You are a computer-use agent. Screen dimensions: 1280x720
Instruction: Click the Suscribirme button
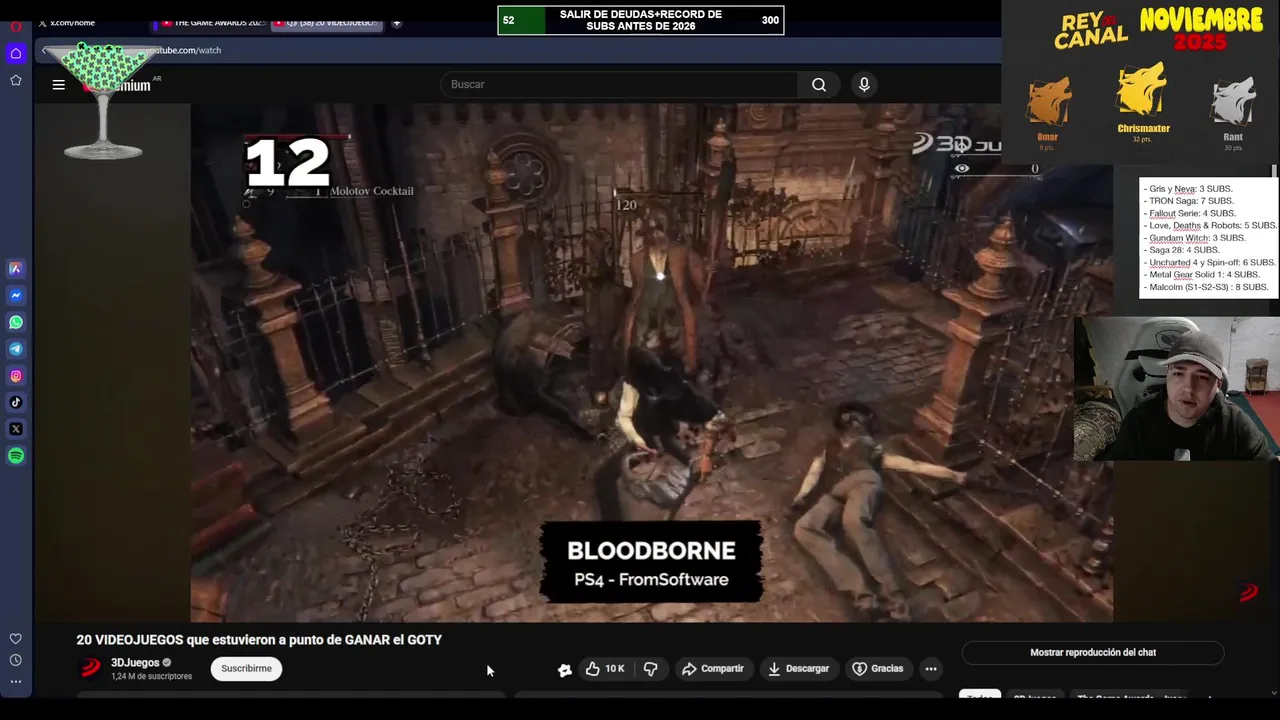point(246,669)
